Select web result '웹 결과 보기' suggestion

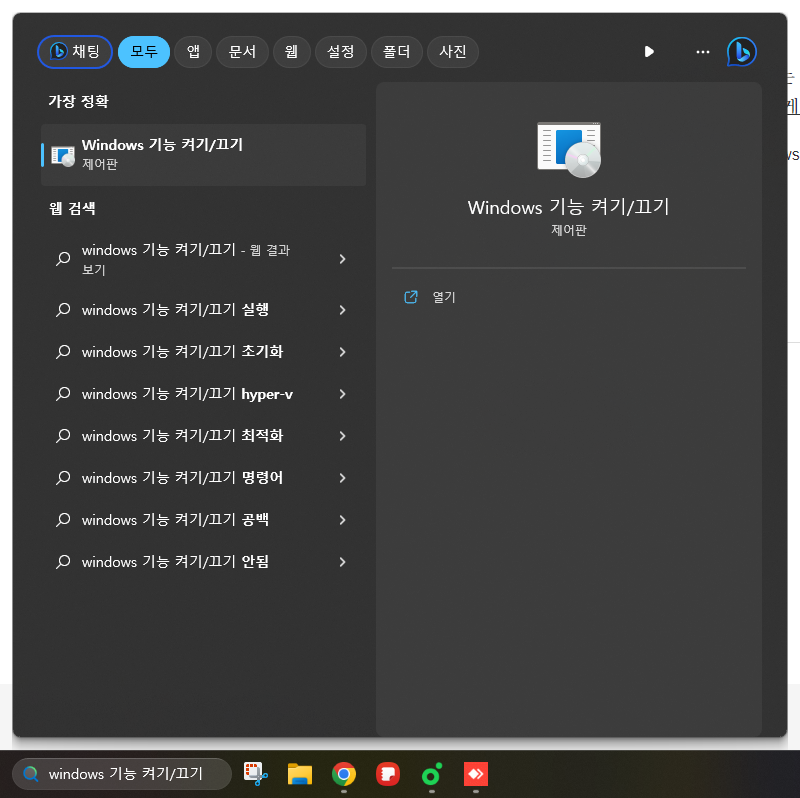pyautogui.click(x=204, y=259)
